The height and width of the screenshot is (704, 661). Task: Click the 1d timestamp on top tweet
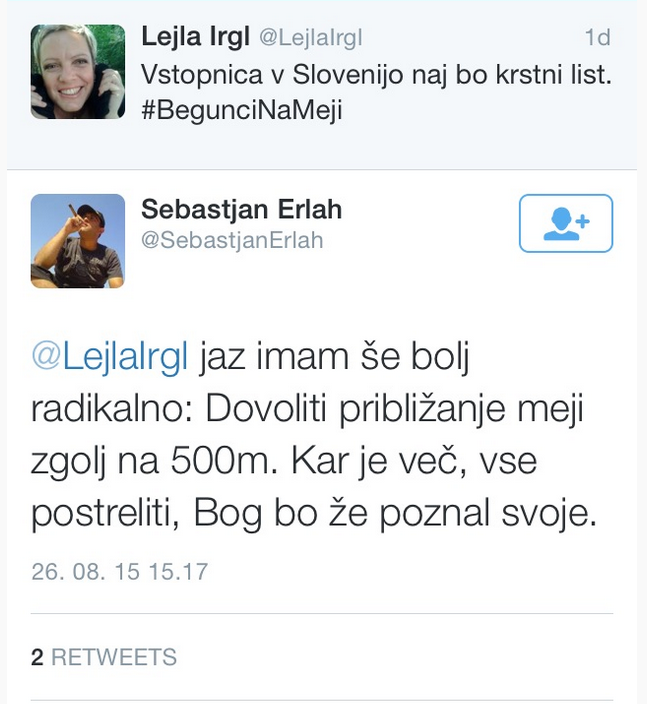click(x=597, y=38)
